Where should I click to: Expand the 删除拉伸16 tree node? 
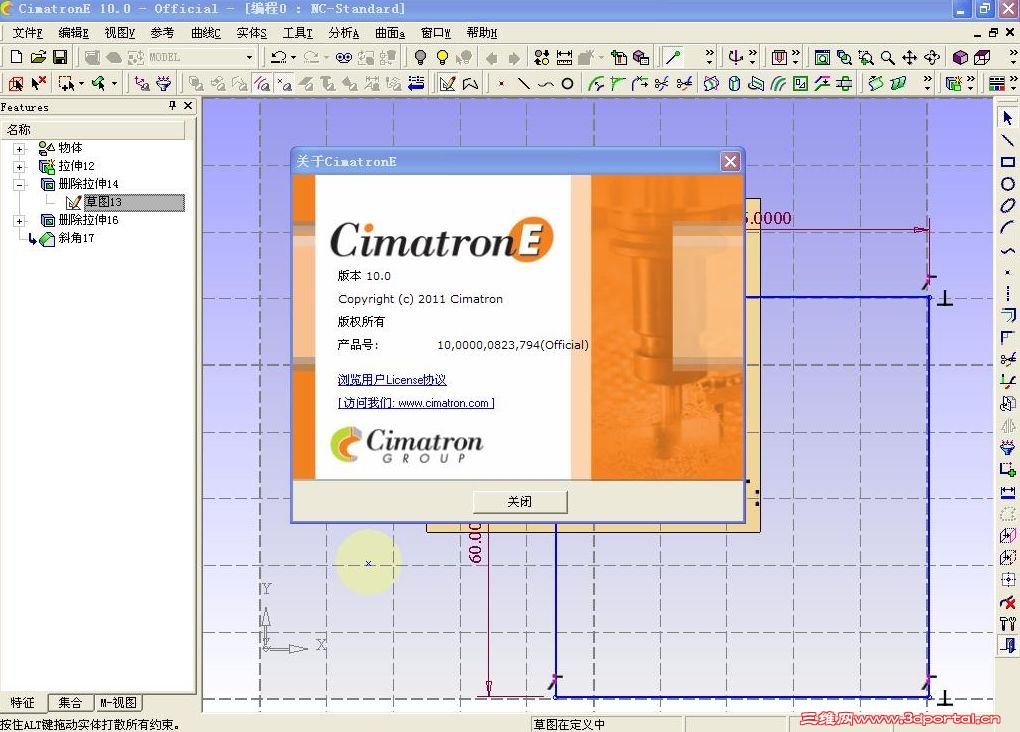point(20,221)
